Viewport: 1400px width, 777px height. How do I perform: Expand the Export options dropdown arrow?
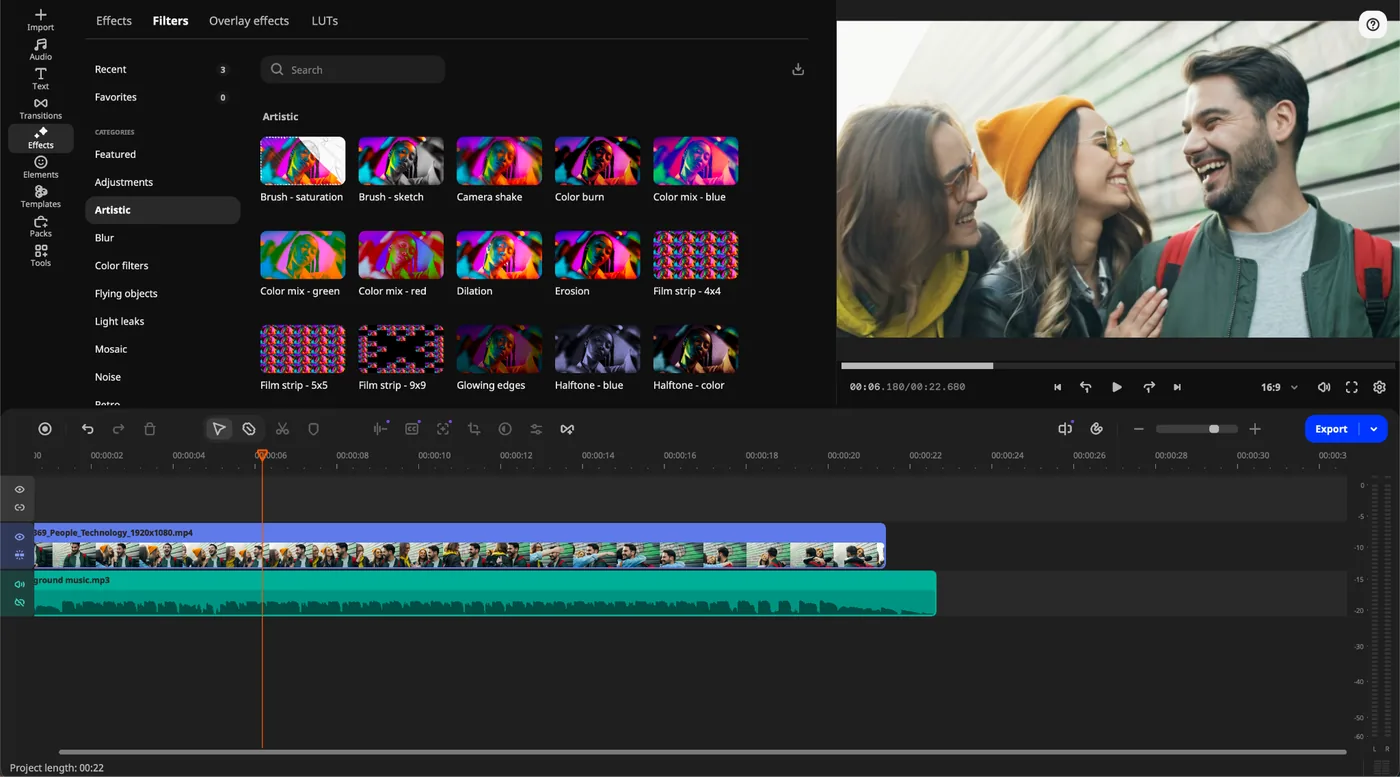(x=1374, y=429)
